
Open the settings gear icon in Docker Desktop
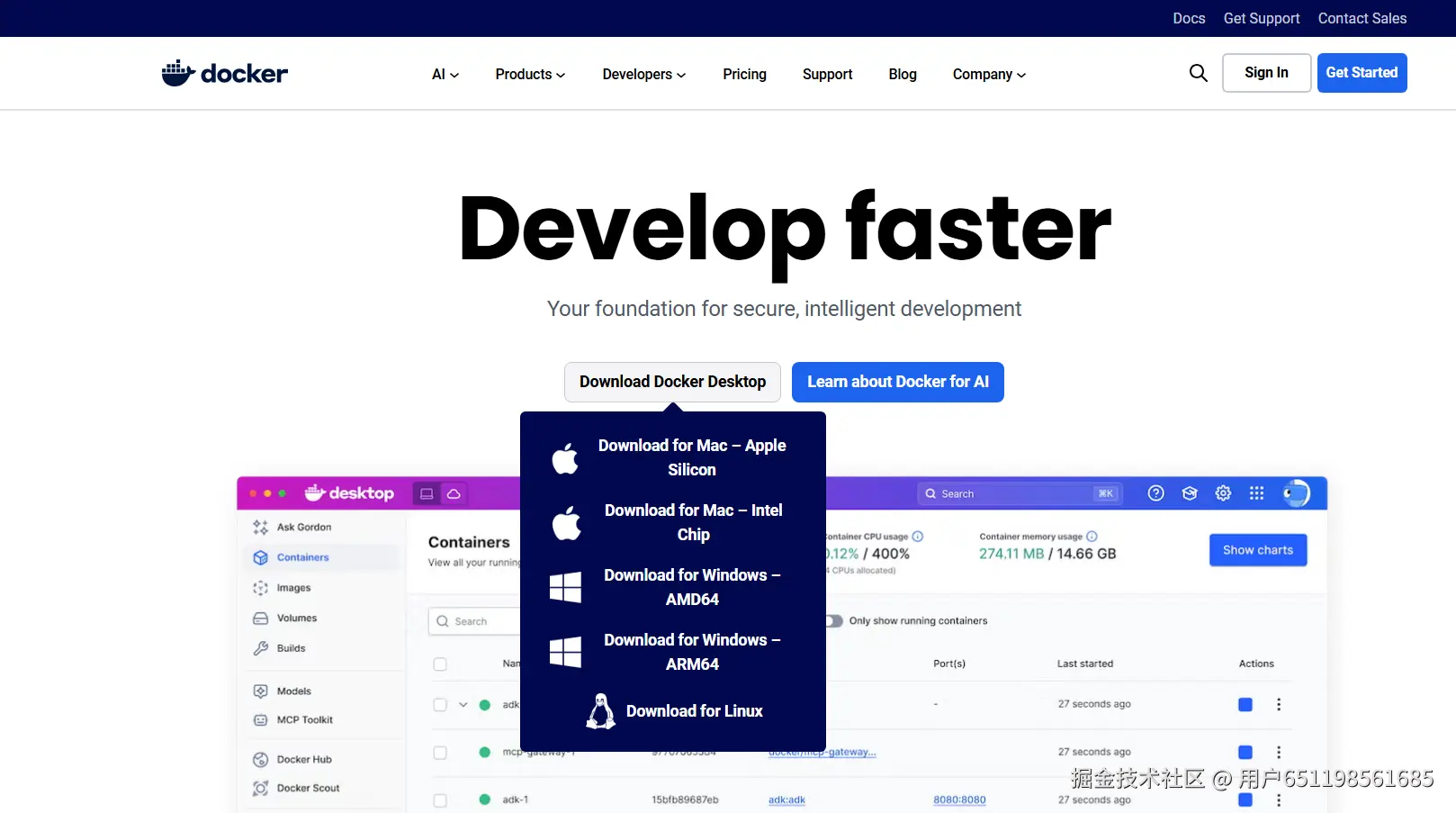click(x=1223, y=493)
